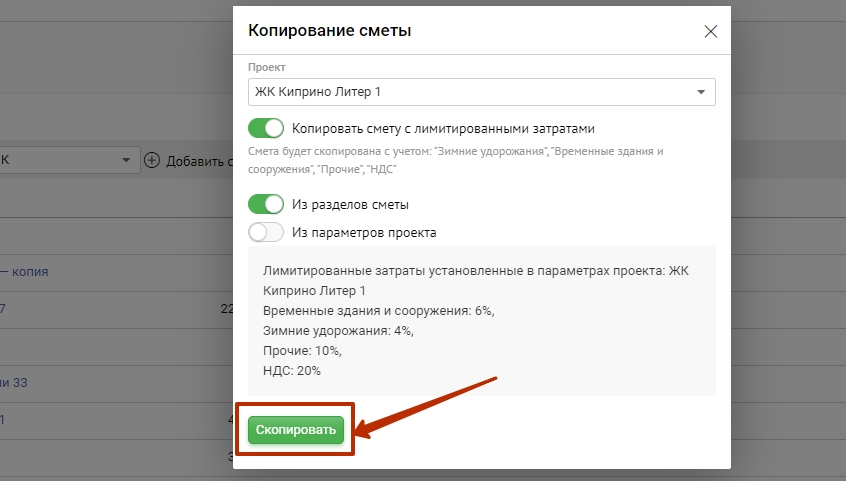Open the Проект dropdown list

pyautogui.click(x=481, y=92)
